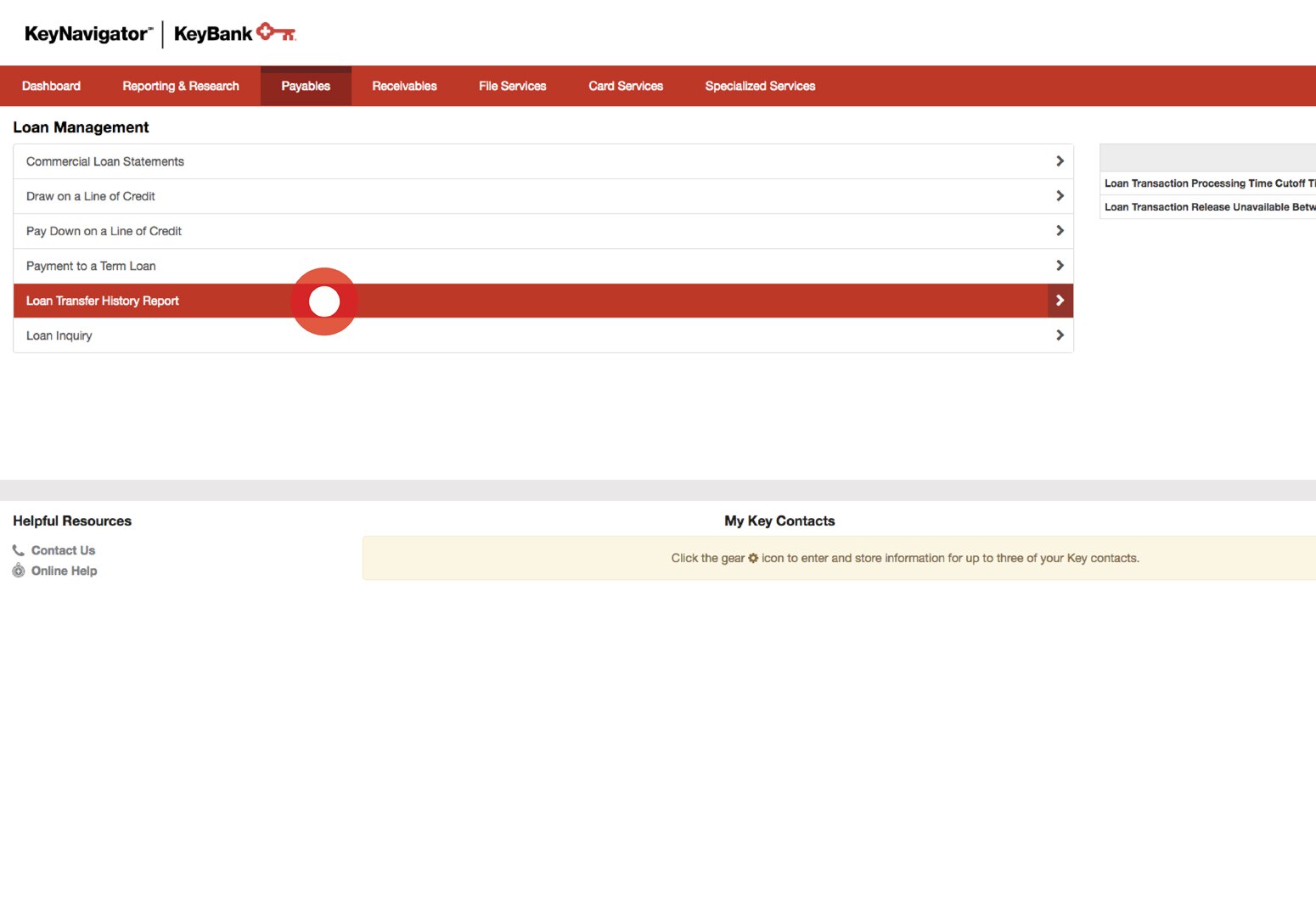Expand the Commercial Loan Statements row chevron
Screen dimensions: 1316x923
coord(1060,160)
